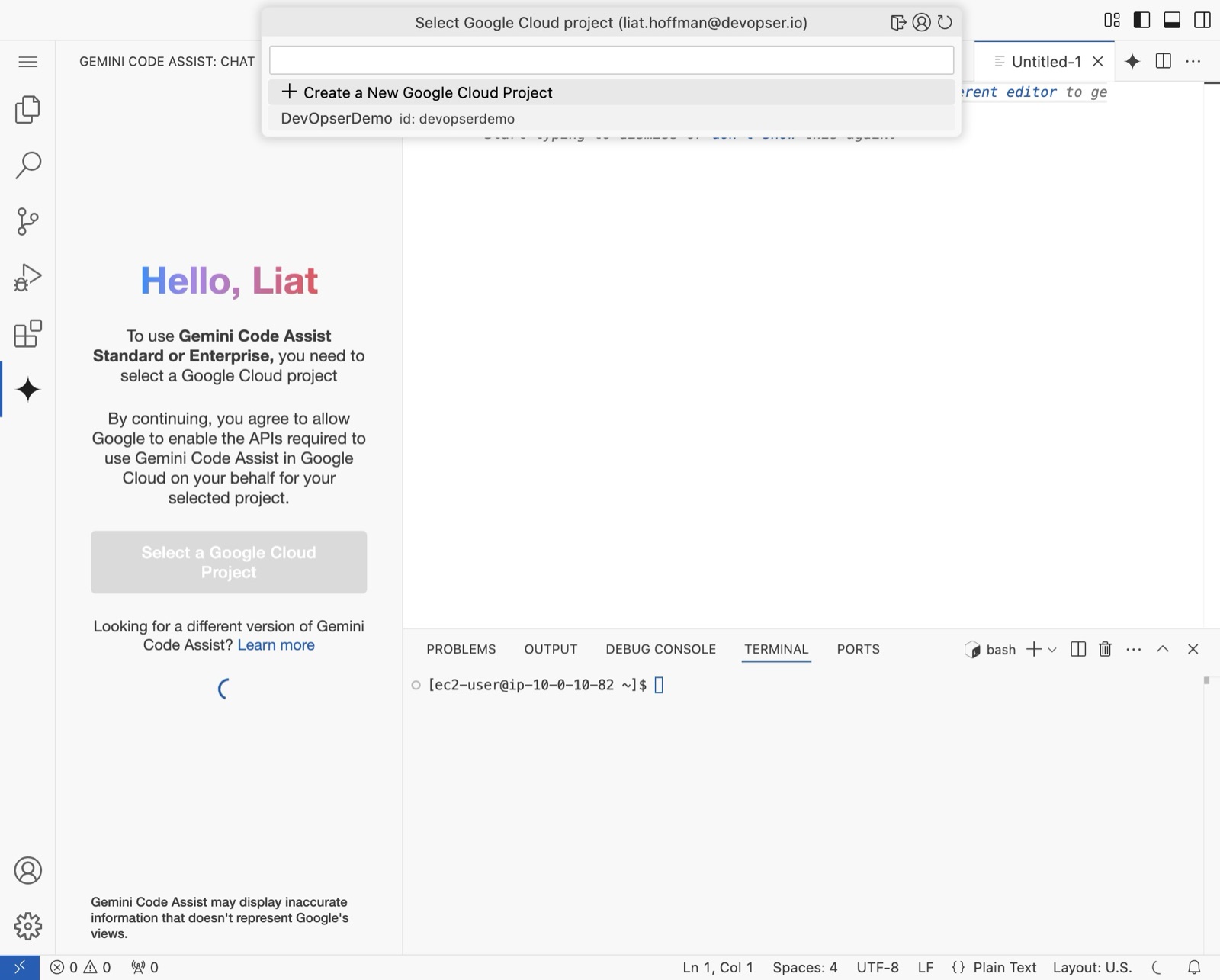The height and width of the screenshot is (980, 1220).
Task: Click the Select a Google Cloud Project button
Action: [229, 562]
